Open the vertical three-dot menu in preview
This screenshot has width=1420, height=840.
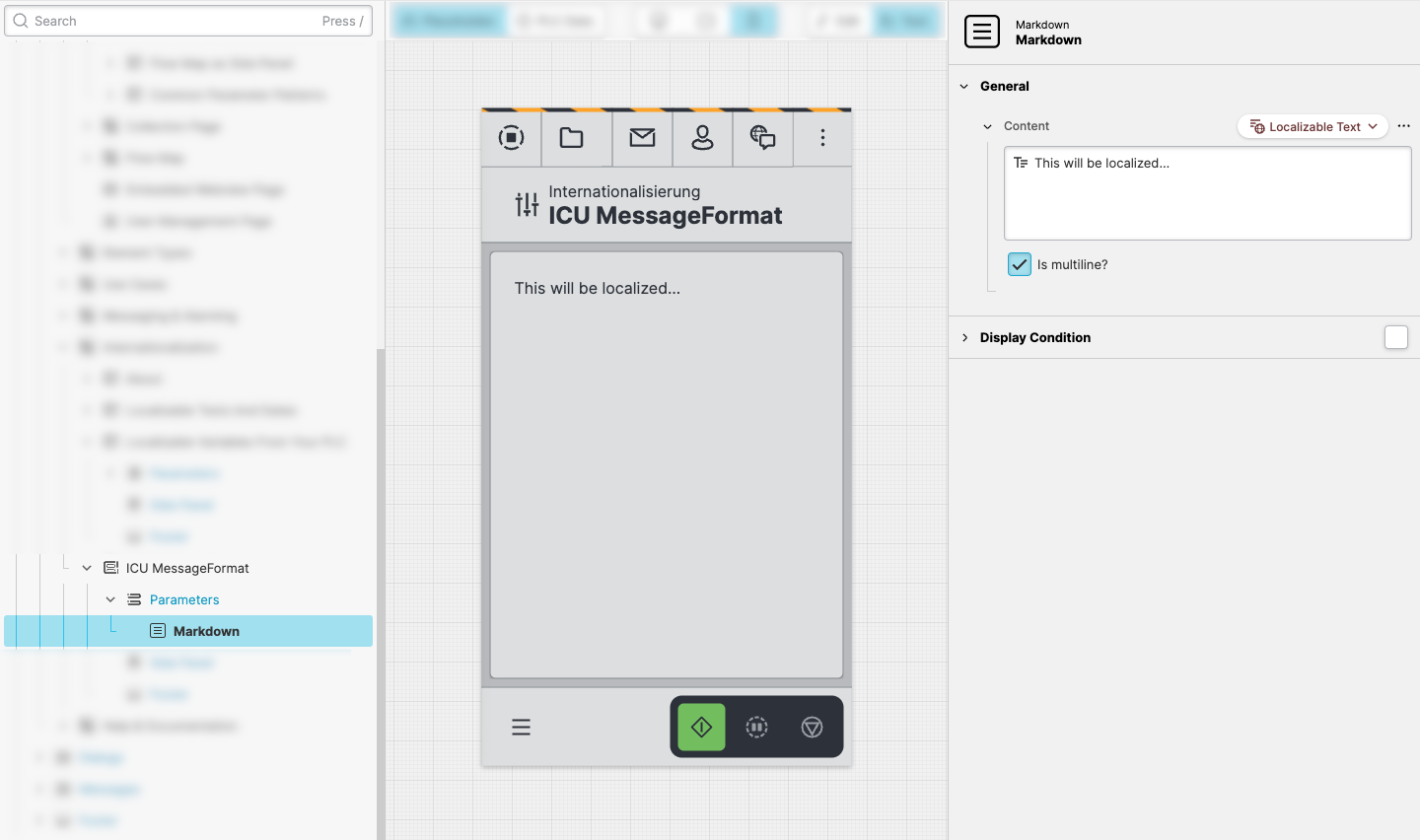coord(822,138)
